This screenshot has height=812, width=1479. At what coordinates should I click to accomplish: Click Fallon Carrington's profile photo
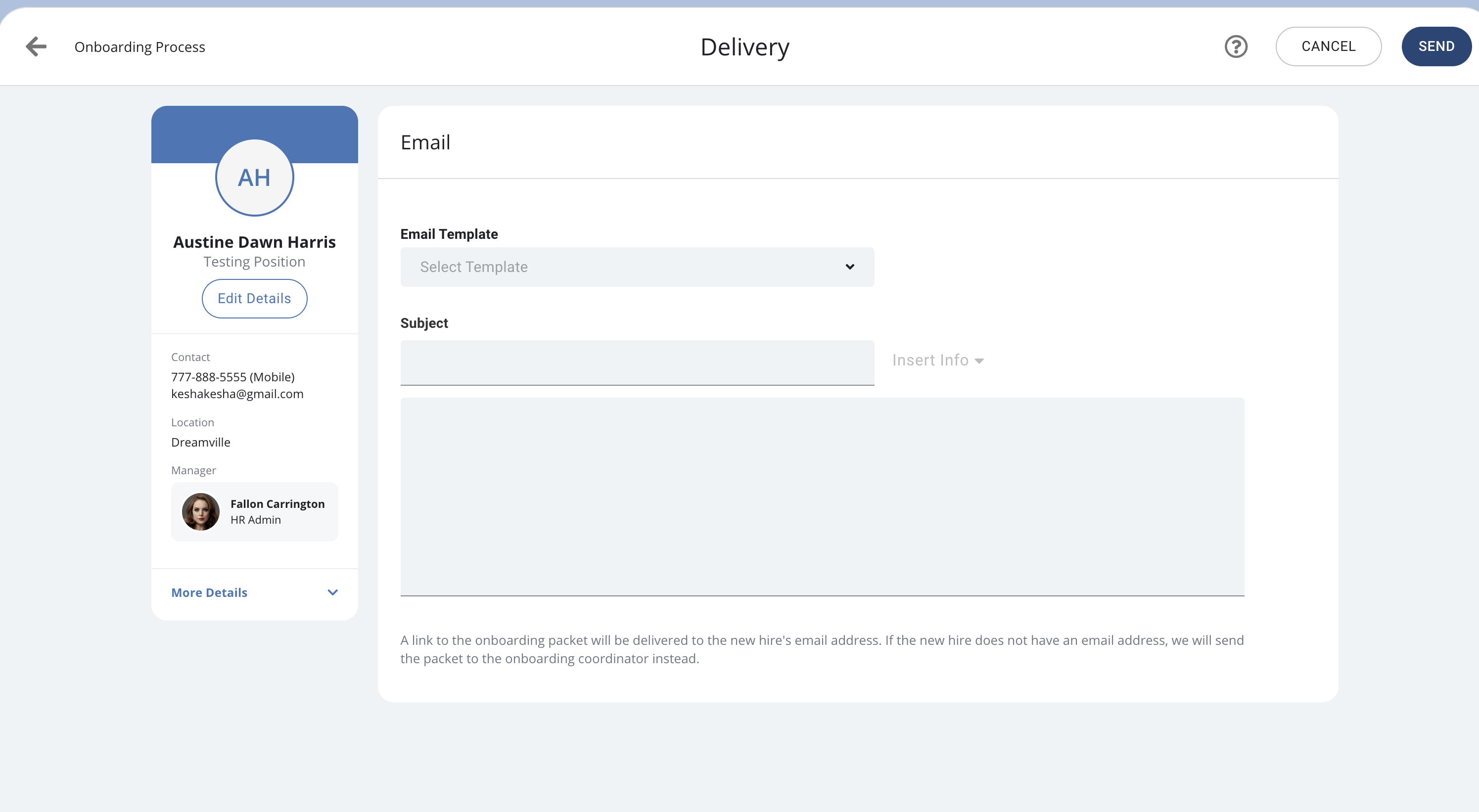pos(200,511)
